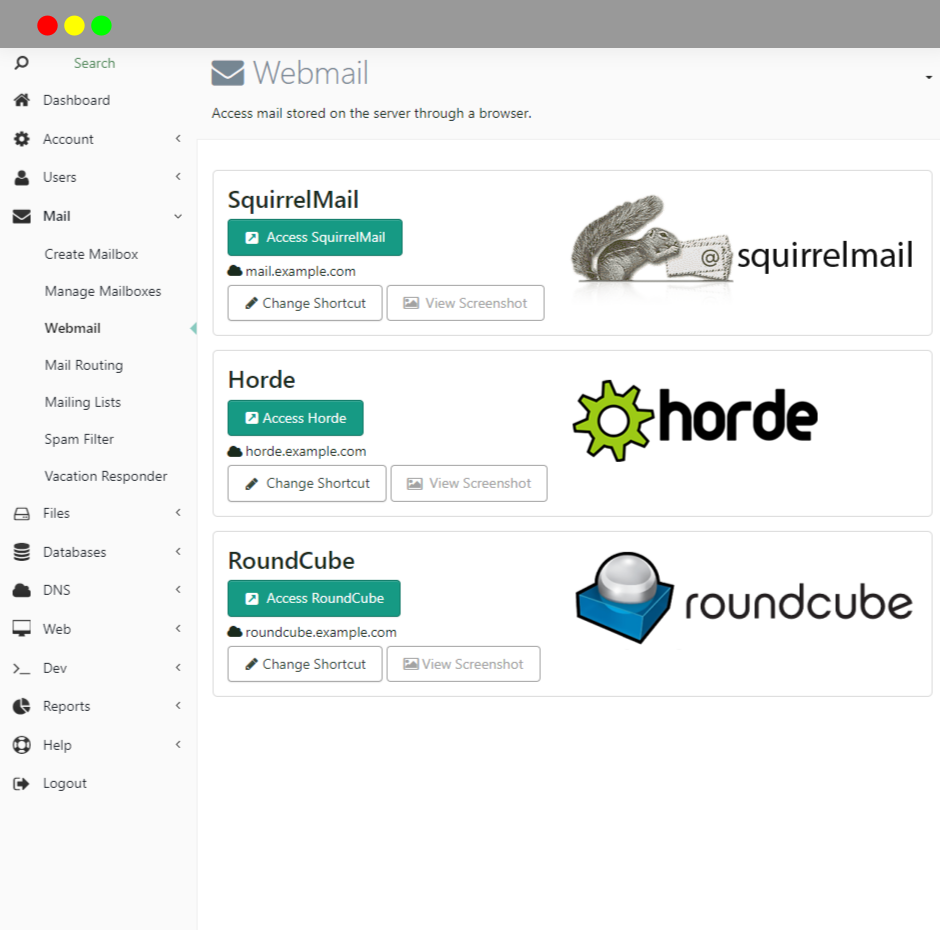
Task: Expand the Help menu chevron
Action: point(178,745)
